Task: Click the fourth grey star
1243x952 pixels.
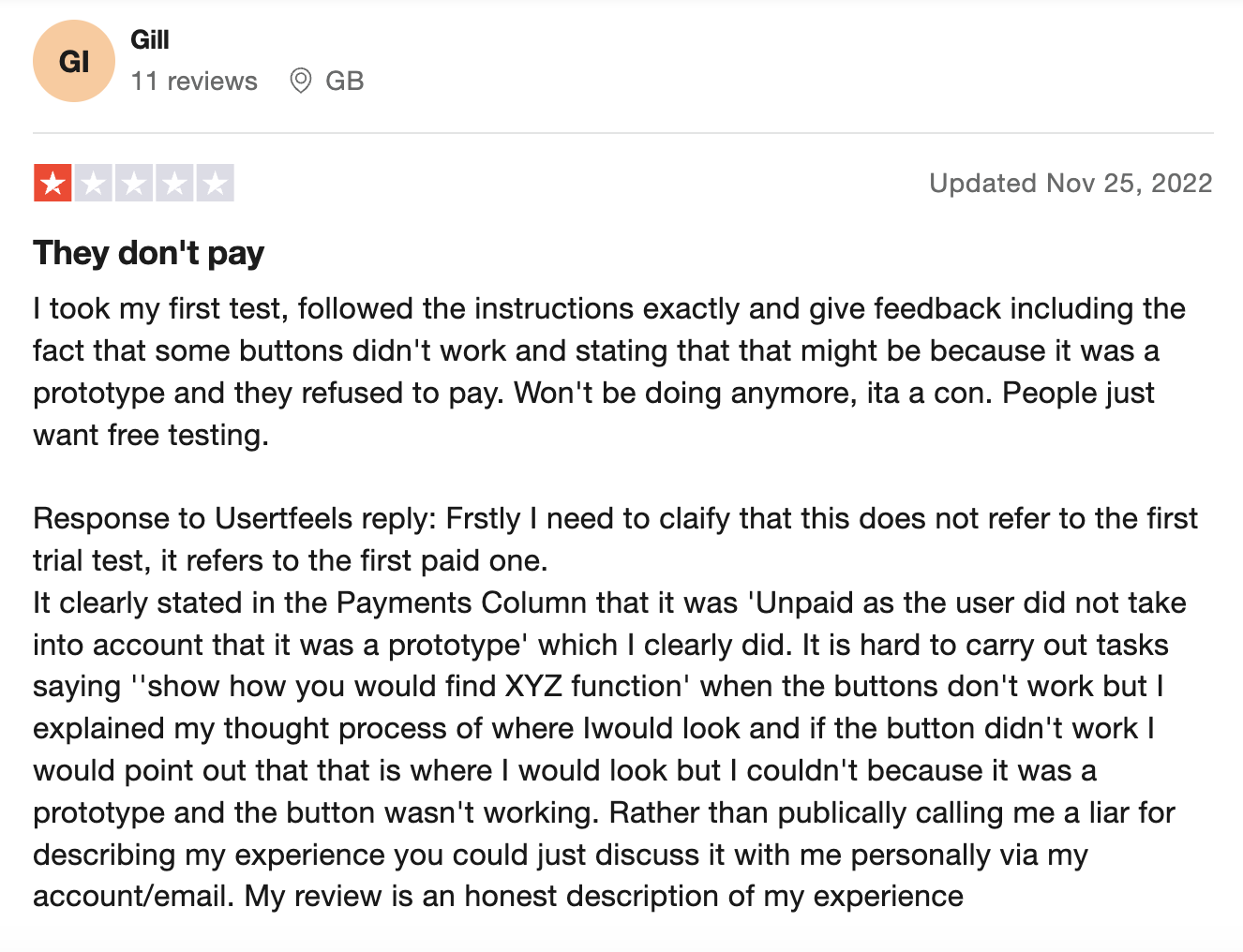Action: tap(174, 183)
